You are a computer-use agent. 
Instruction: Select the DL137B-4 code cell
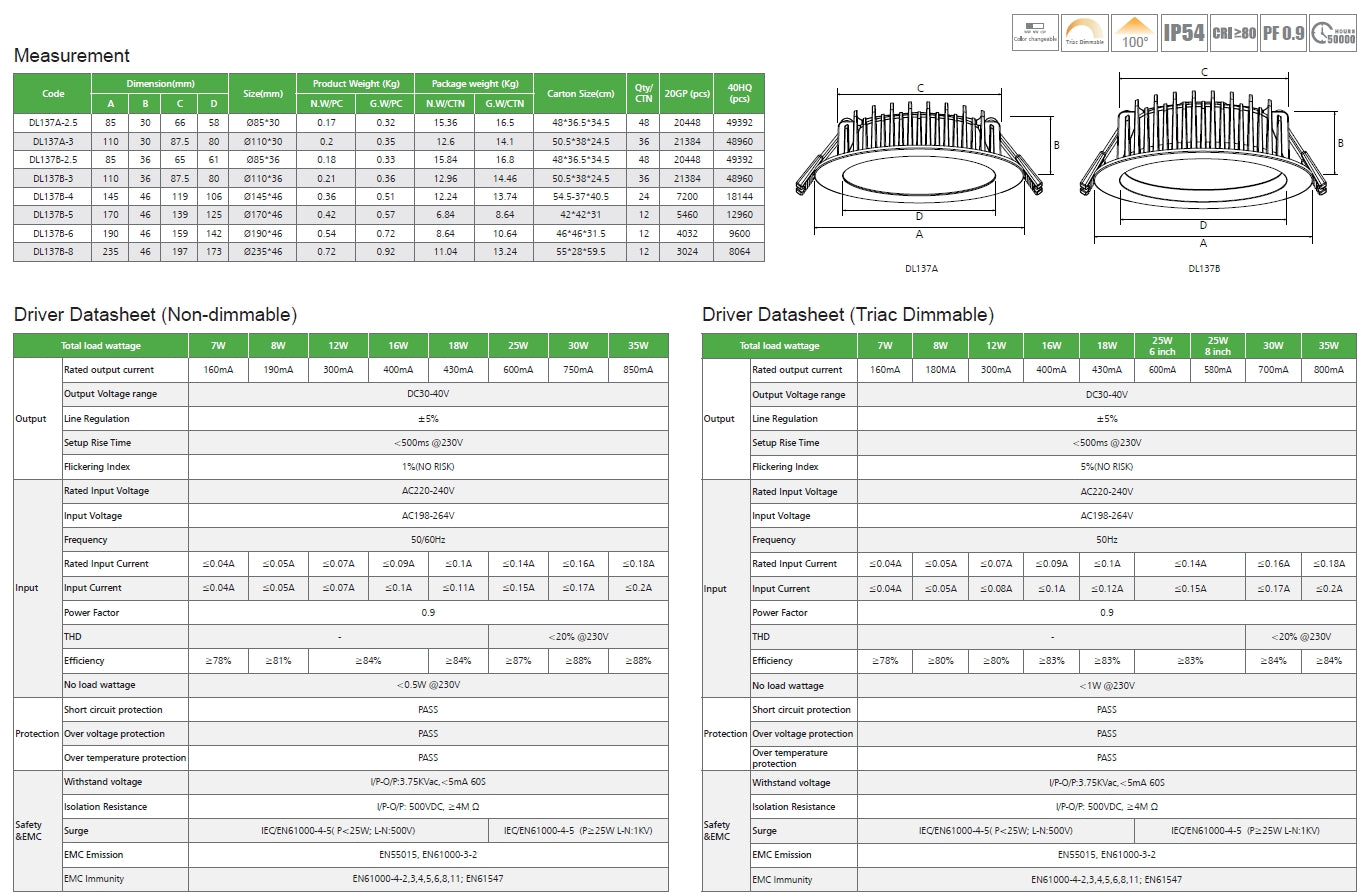[x=52, y=196]
